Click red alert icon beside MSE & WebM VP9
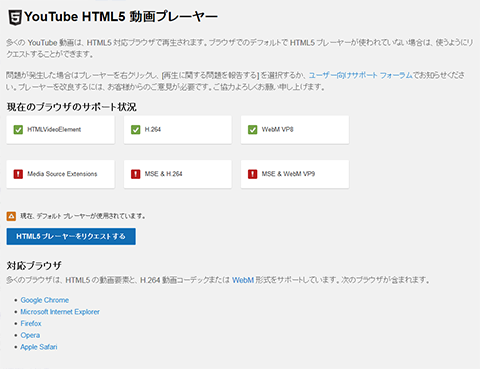Viewport: 480px width, 369px height. [x=252, y=174]
